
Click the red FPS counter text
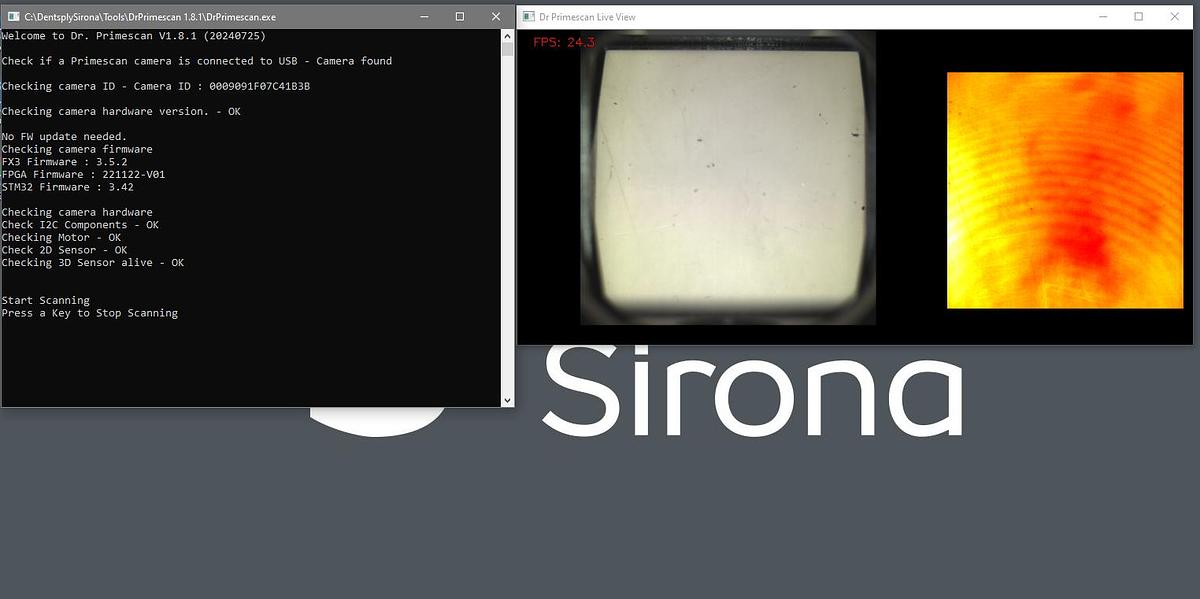click(564, 42)
